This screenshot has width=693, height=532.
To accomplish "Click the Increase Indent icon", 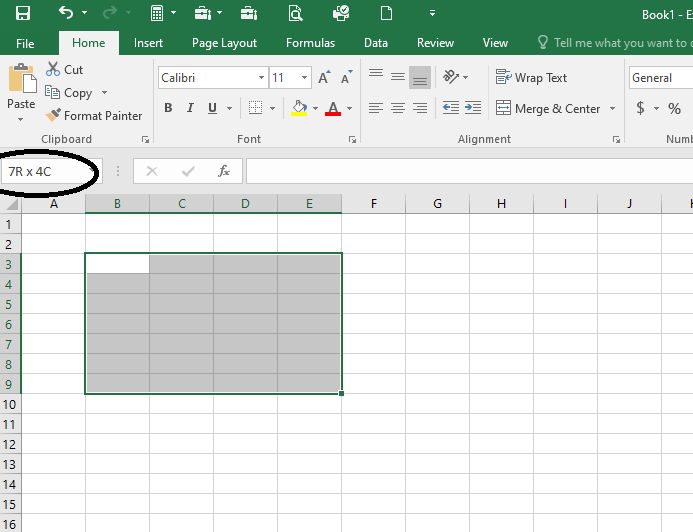I will click(473, 108).
